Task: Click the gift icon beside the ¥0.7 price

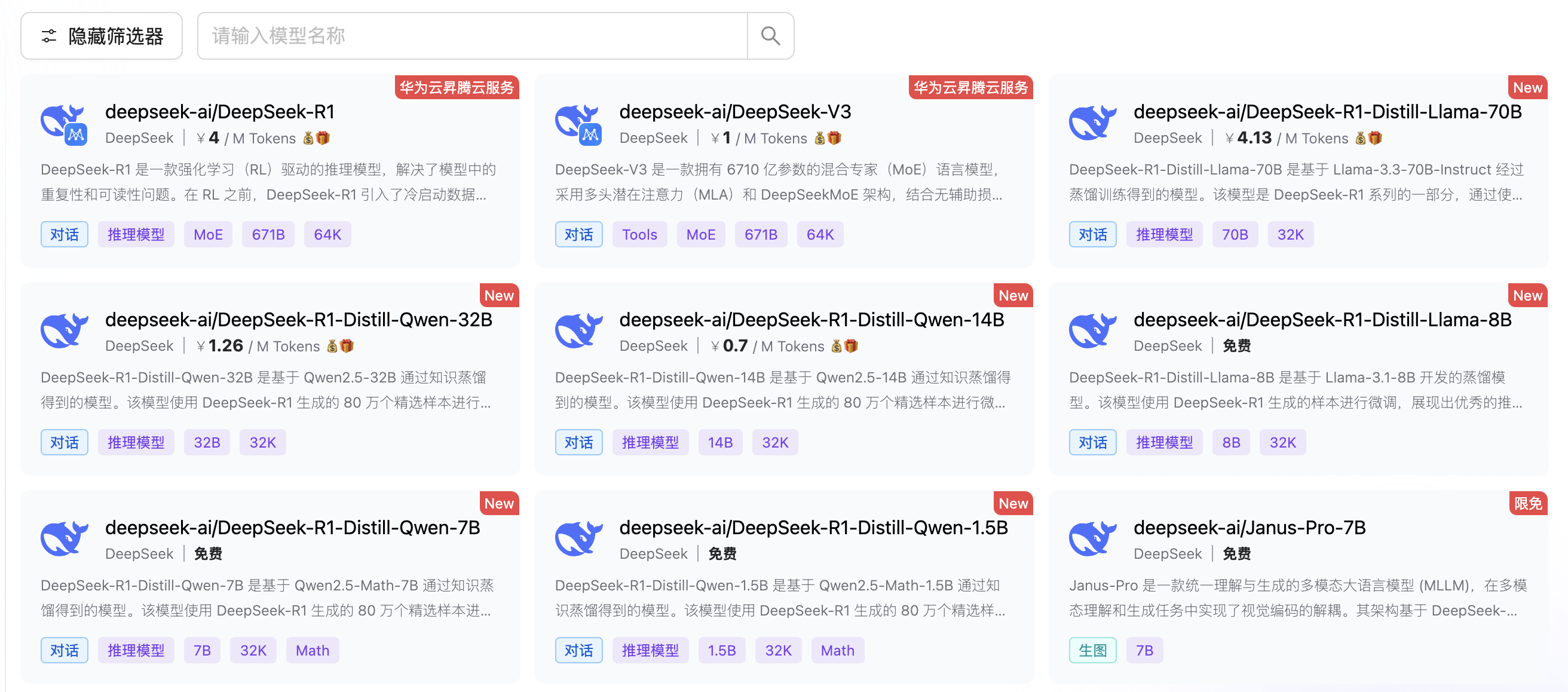Action: (852, 345)
